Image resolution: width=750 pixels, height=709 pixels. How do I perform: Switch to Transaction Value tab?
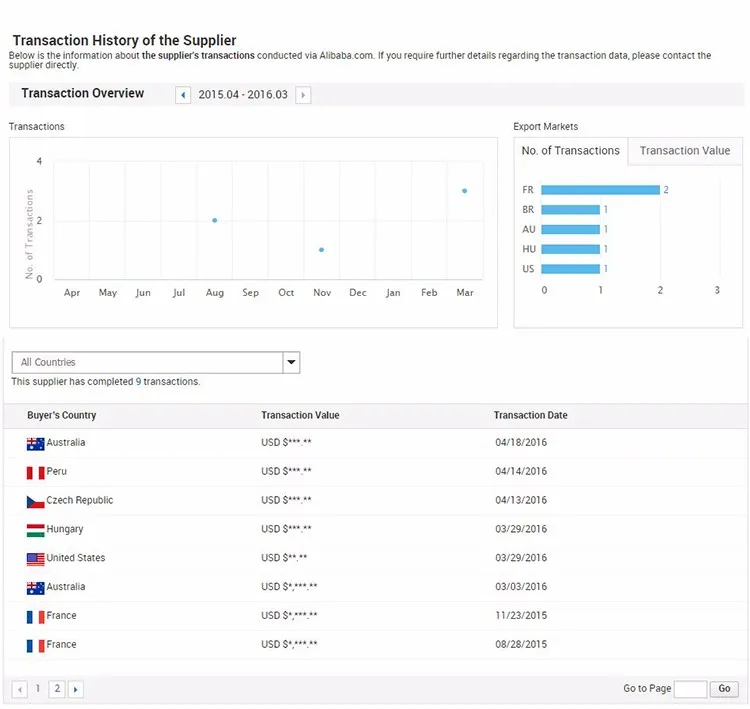pos(685,151)
